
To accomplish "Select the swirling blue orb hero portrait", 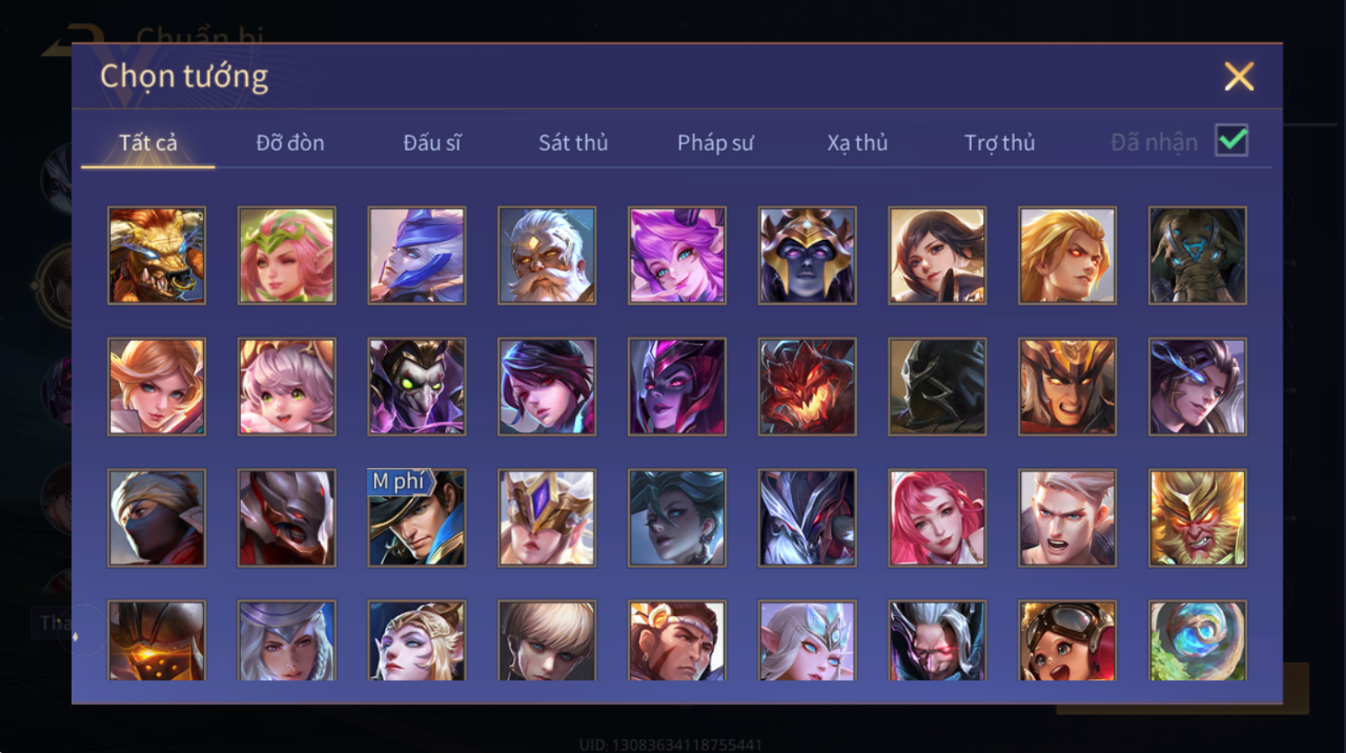I will point(1198,640).
